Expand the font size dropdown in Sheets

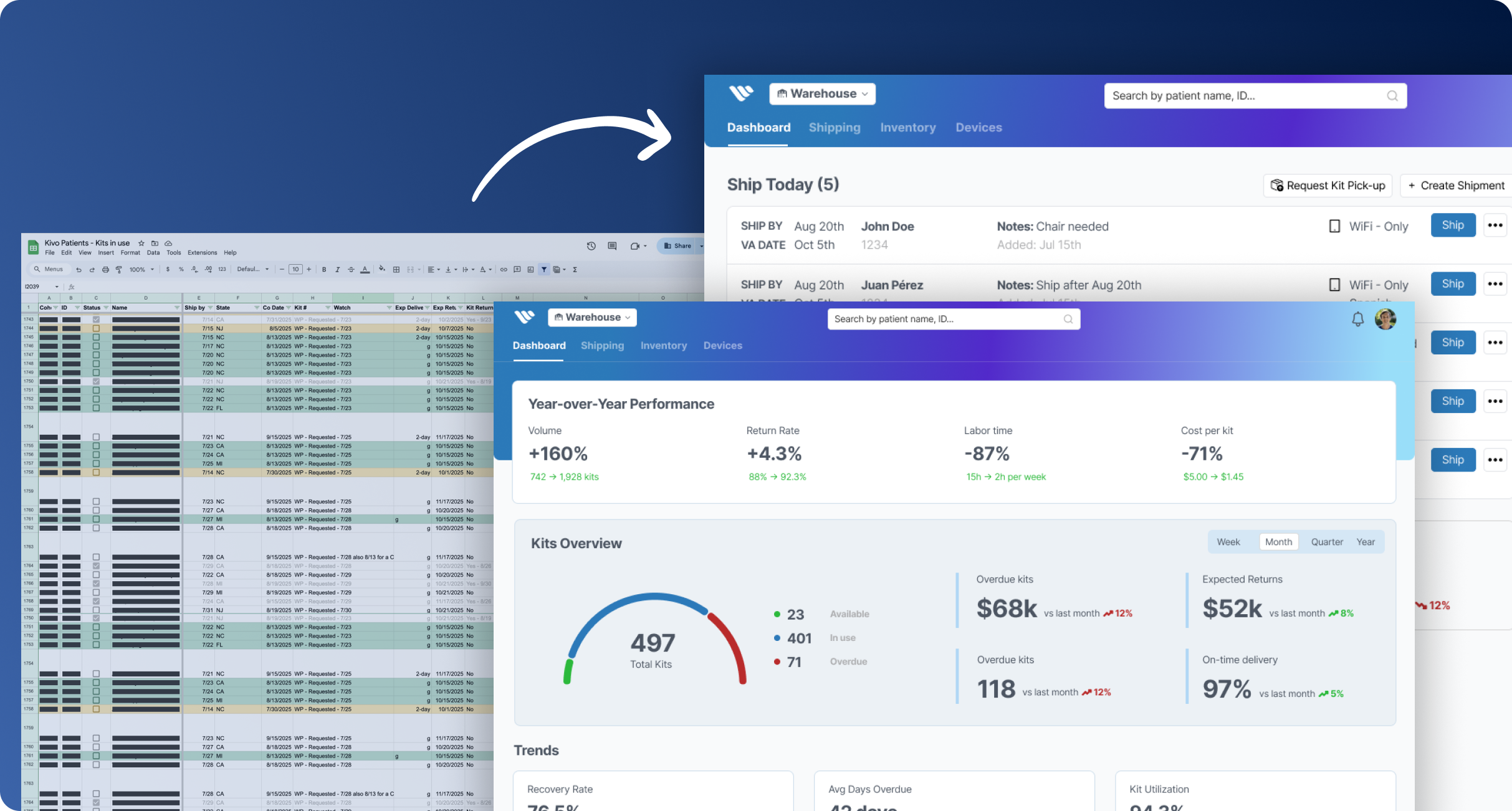coord(296,270)
